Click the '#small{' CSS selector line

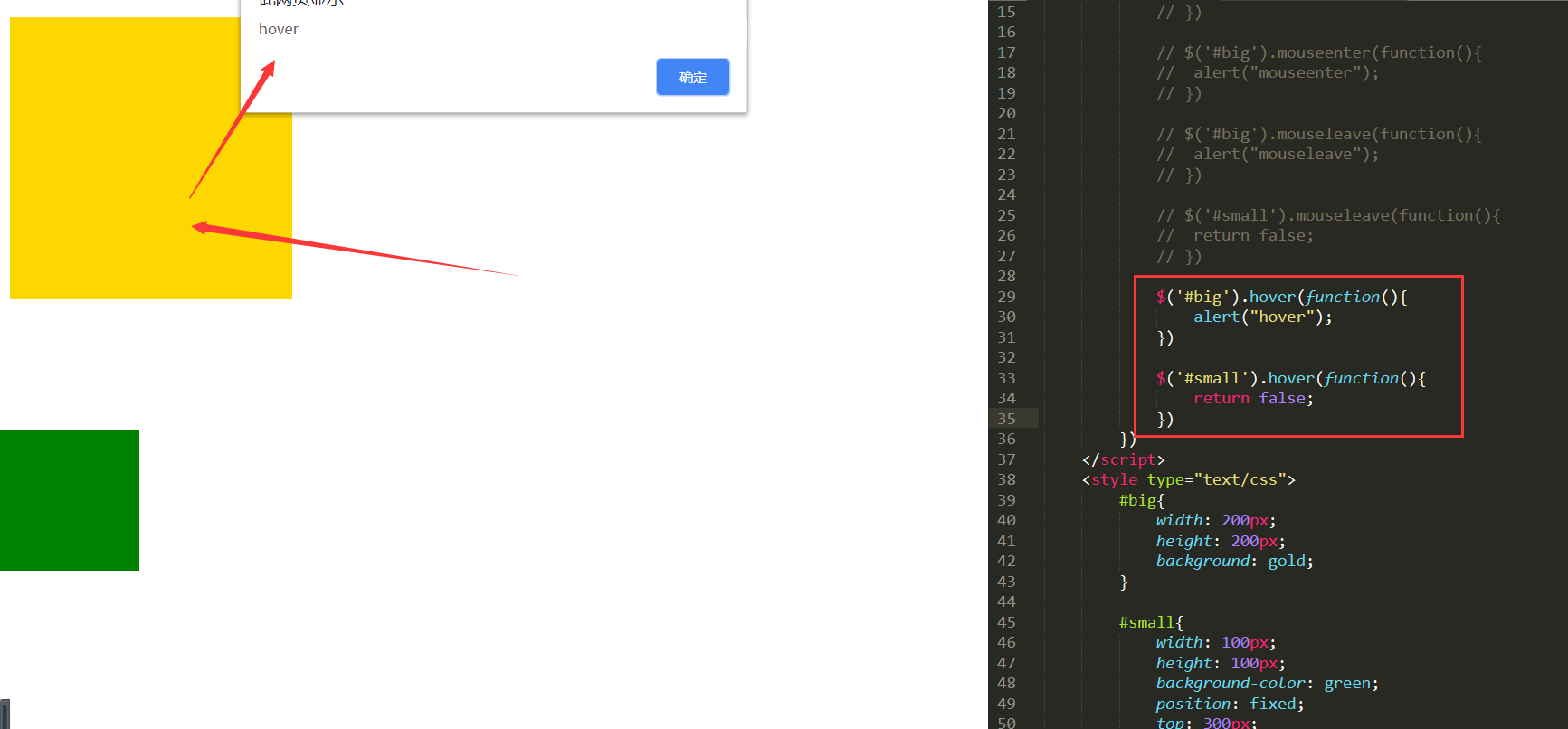pyautogui.click(x=1151, y=622)
